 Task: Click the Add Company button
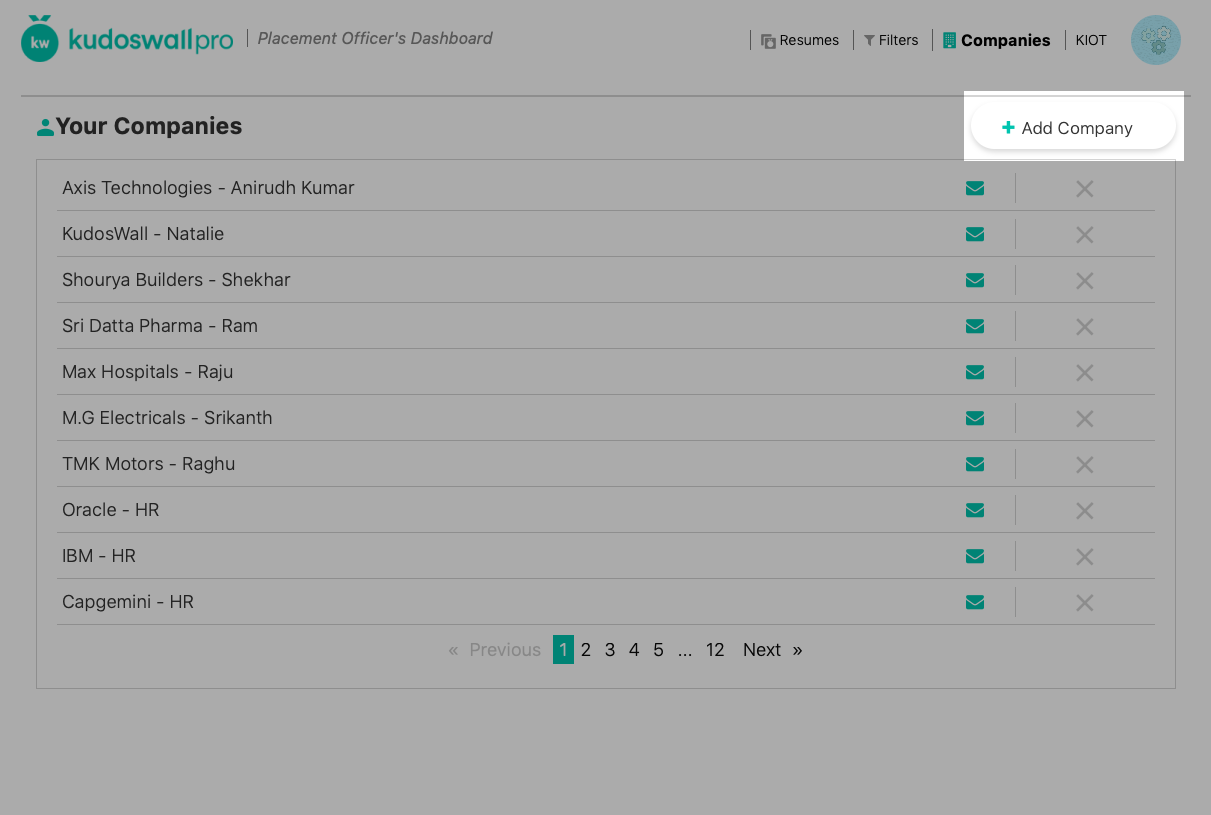pos(1073,128)
